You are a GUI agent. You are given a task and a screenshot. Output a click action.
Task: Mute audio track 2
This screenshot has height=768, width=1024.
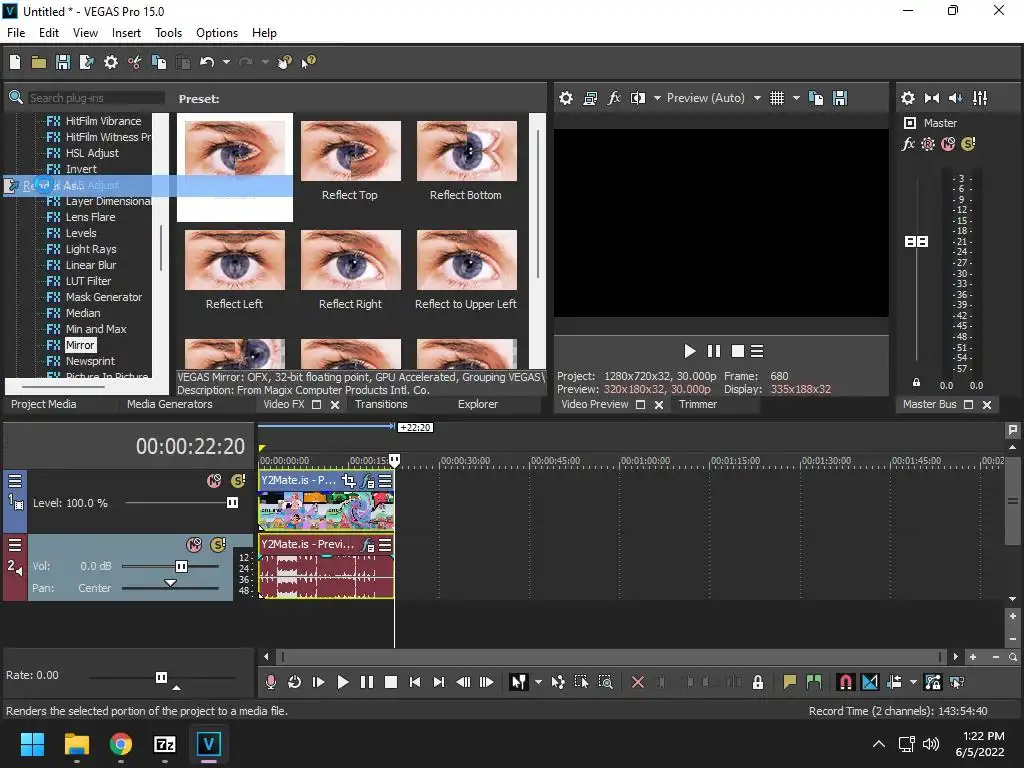[x=194, y=545]
